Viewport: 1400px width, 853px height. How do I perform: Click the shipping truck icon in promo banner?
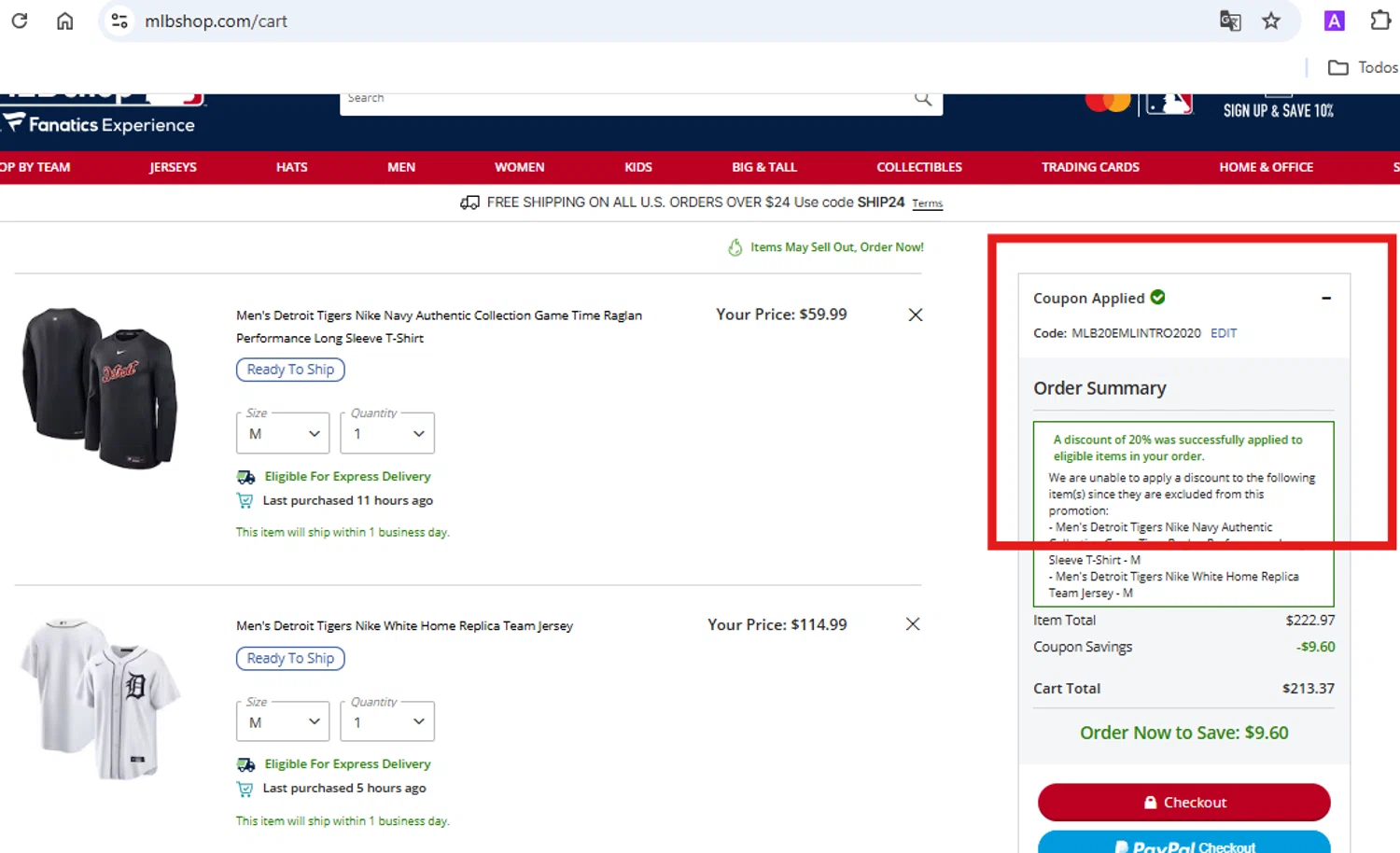click(x=470, y=203)
